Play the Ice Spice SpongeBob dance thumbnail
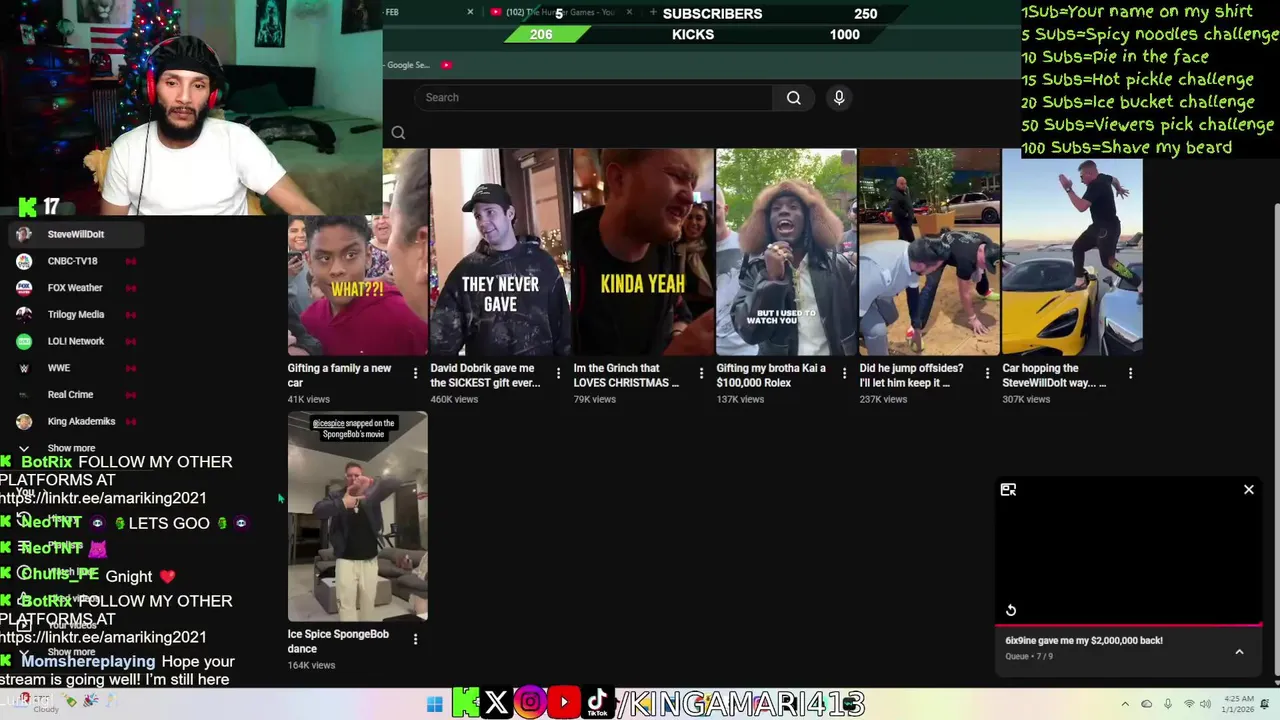The image size is (1280, 720). [x=357, y=516]
